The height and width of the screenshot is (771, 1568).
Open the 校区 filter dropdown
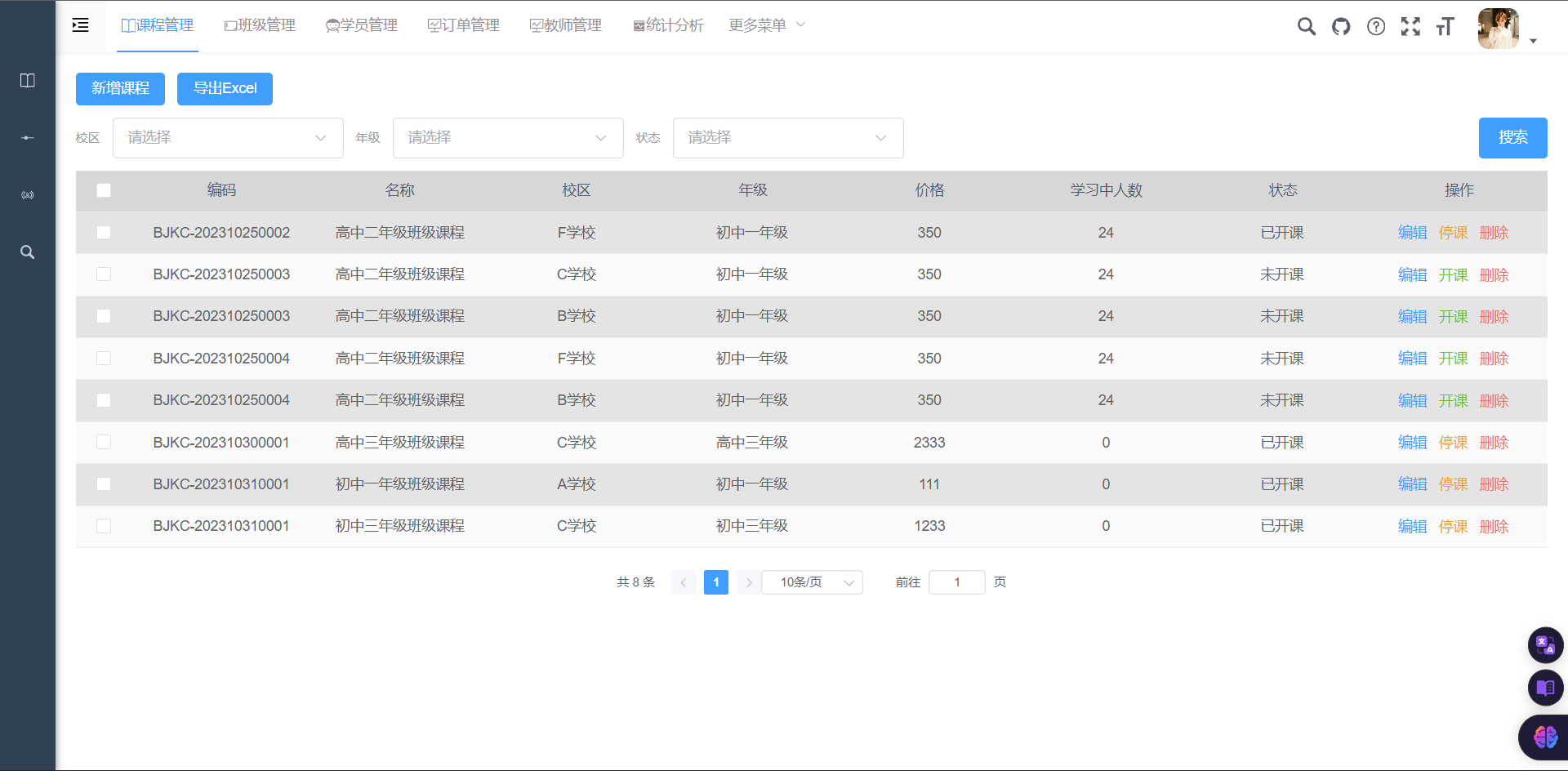(x=228, y=138)
